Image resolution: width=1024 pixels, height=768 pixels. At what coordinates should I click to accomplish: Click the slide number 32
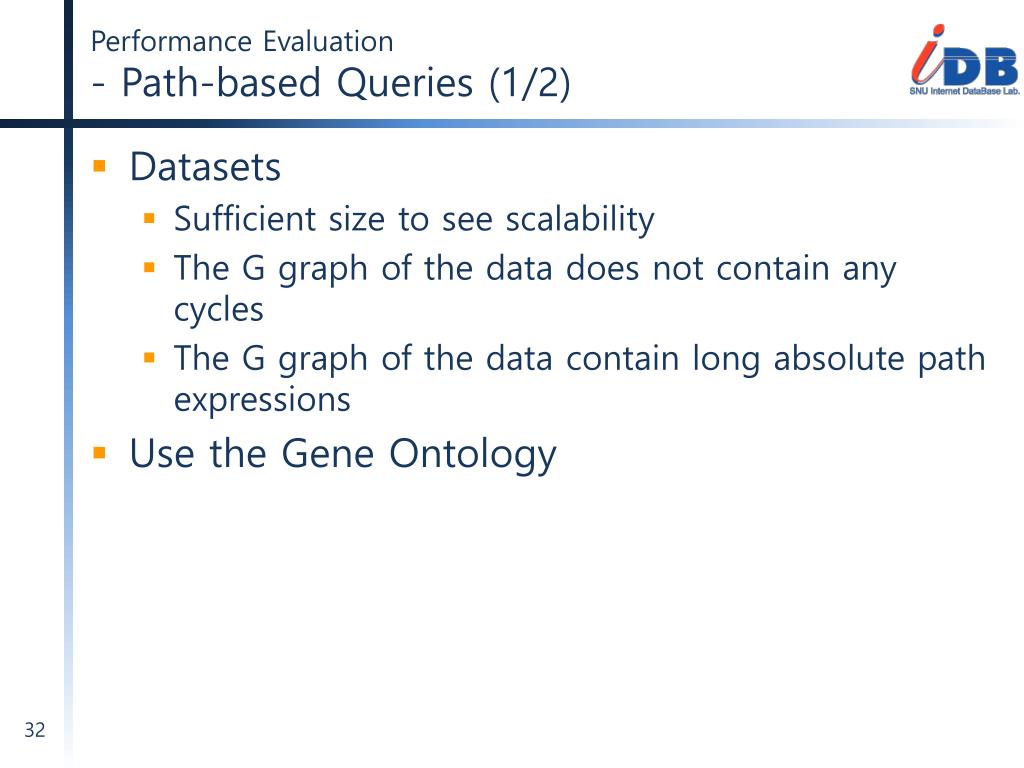(35, 729)
